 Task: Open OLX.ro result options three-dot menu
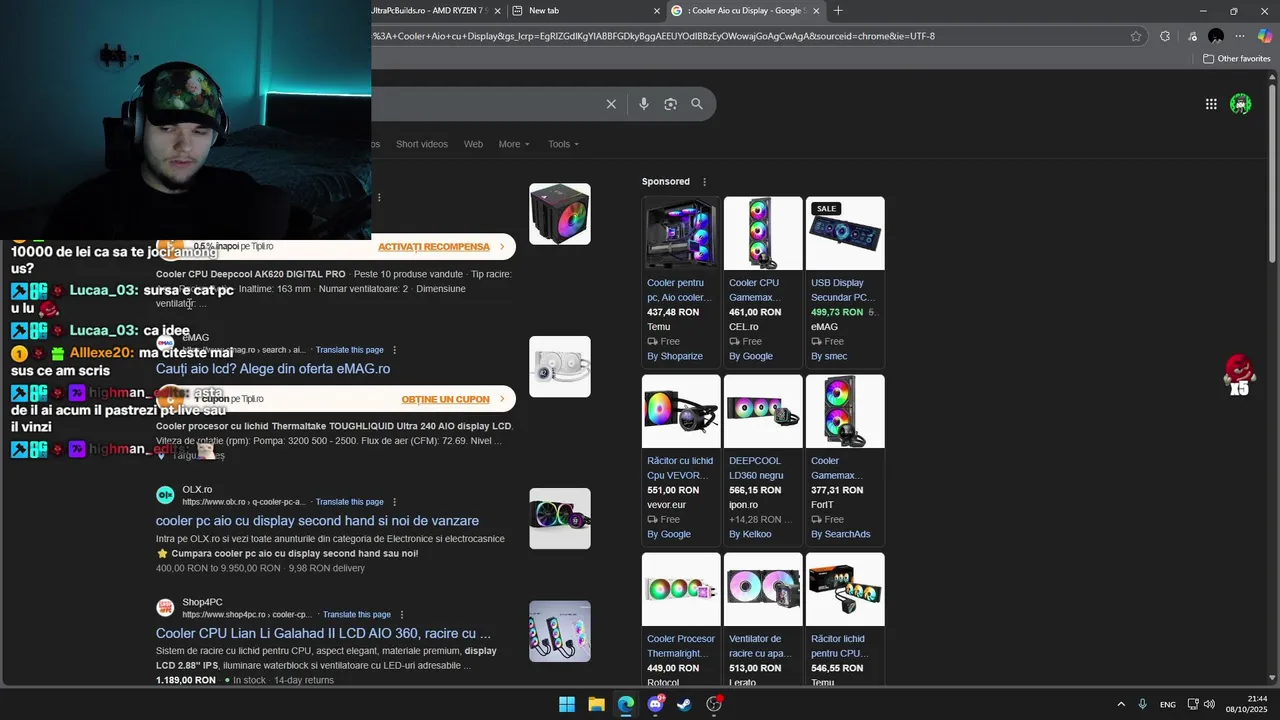click(x=394, y=502)
